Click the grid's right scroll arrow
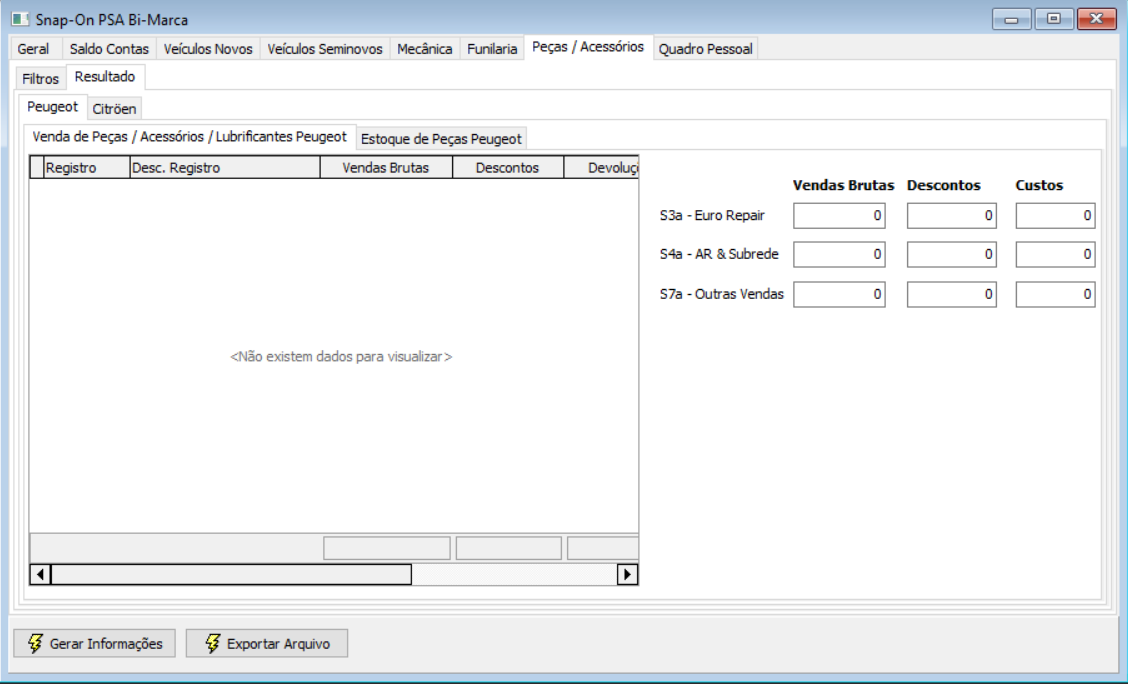Screen dimensions: 1128x684 click(x=627, y=574)
